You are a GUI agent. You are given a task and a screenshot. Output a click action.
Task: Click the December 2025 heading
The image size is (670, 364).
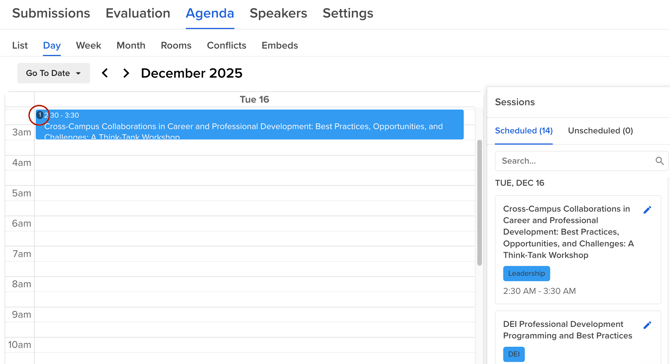point(191,73)
